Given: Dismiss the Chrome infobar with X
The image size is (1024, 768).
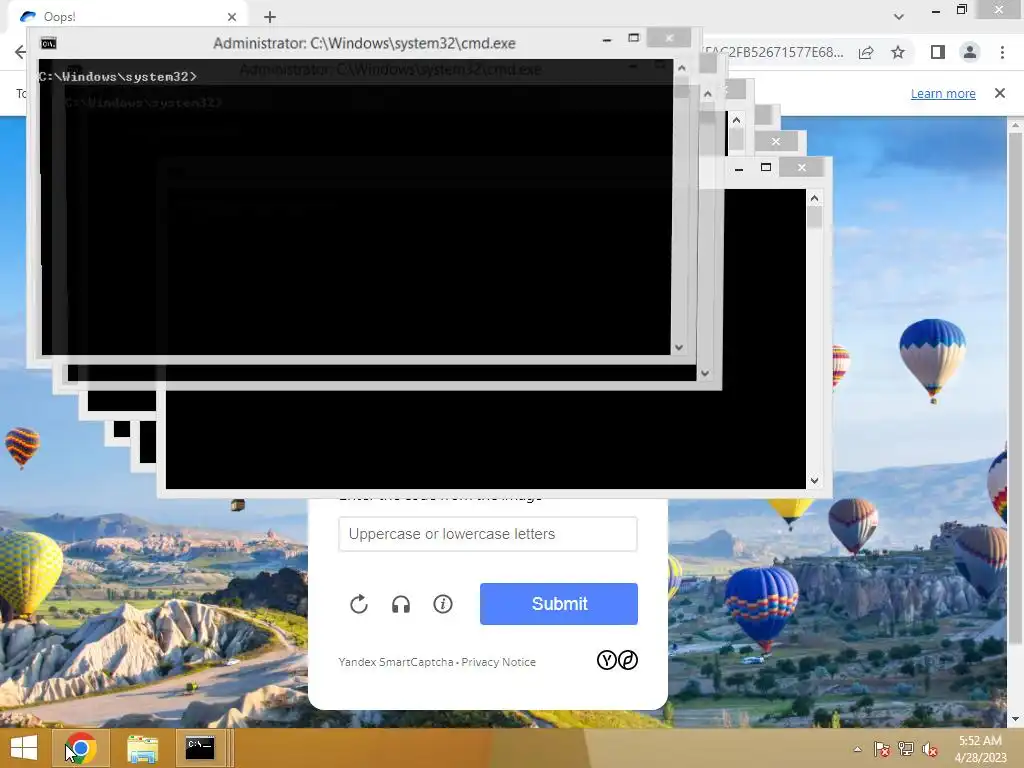Looking at the screenshot, I should (x=999, y=93).
